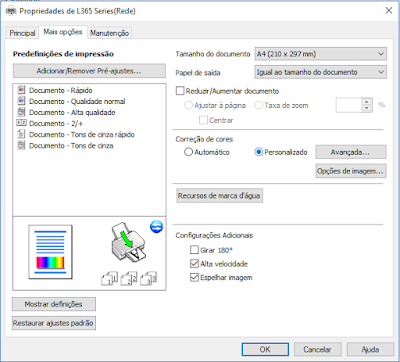
Task: Select the text 'Documento - 2/+'
Action: 56,123
